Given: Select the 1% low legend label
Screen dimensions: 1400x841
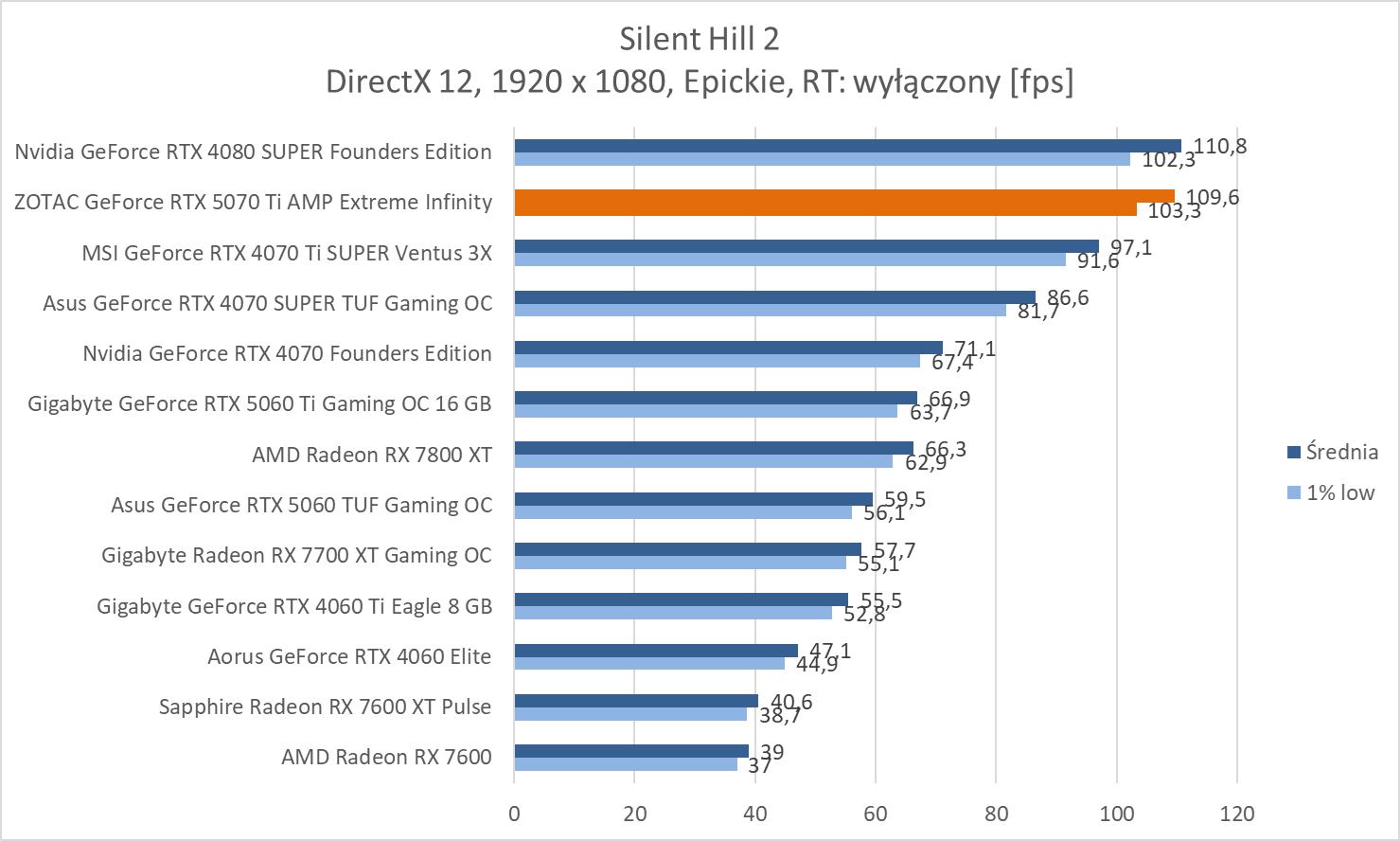Looking at the screenshot, I should tap(1339, 492).
